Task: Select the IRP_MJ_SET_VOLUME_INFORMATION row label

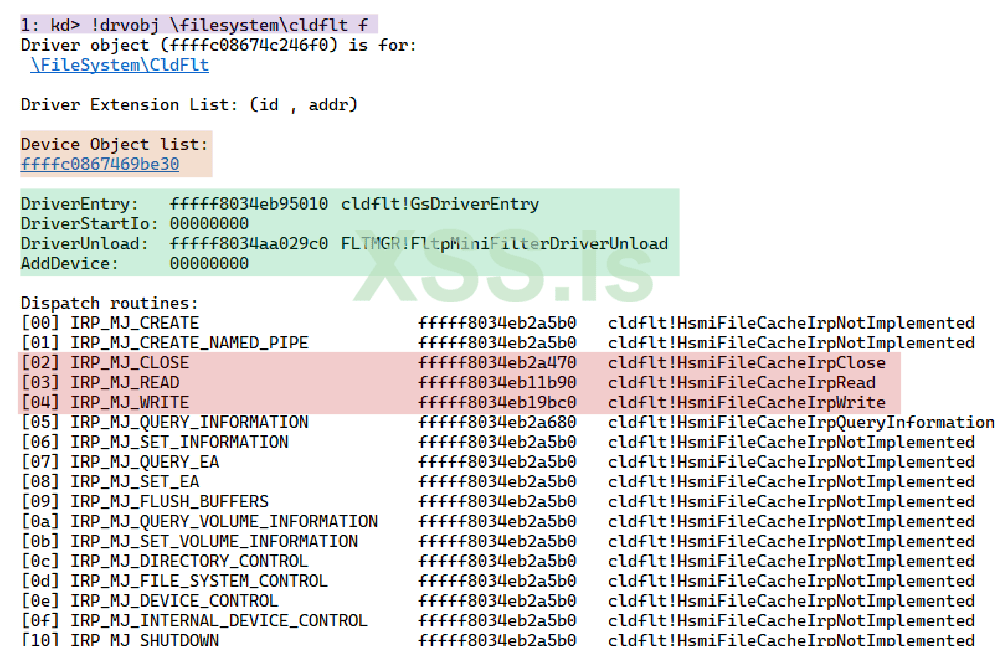Action: point(214,541)
